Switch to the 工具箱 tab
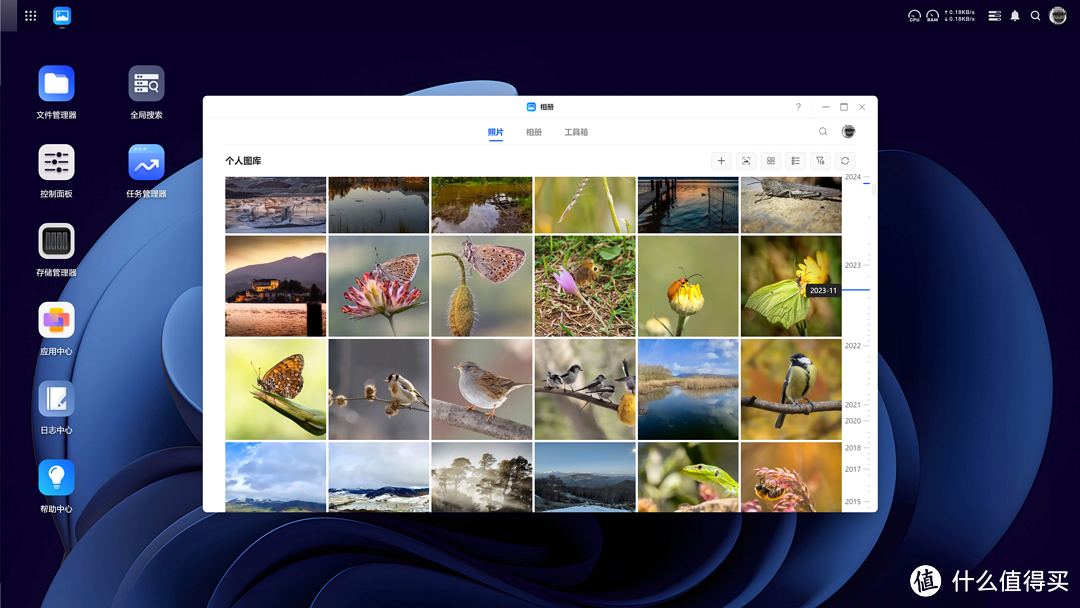This screenshot has height=608, width=1080. point(577,132)
